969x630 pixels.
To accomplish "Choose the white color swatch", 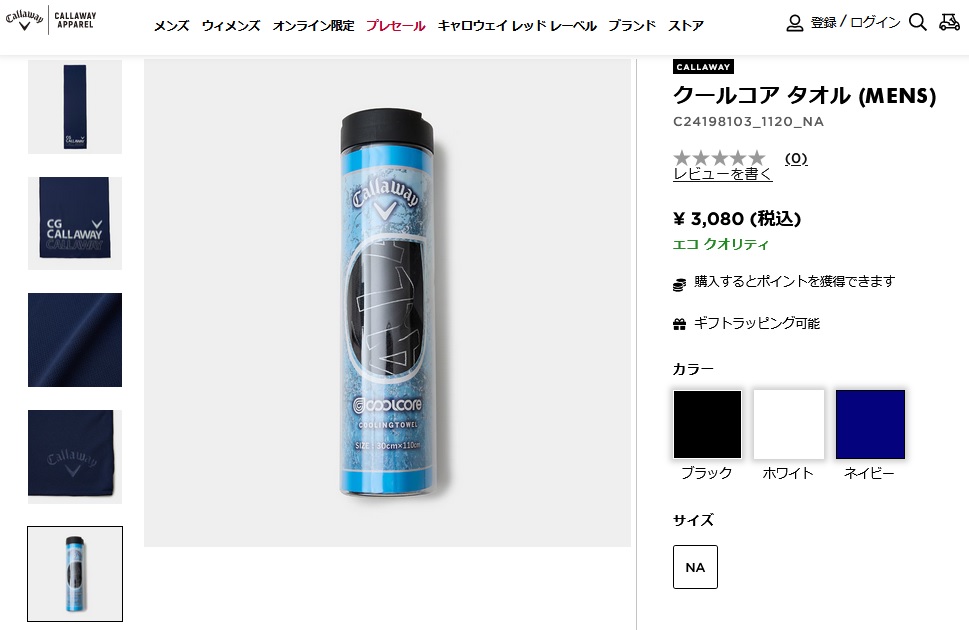I will click(x=789, y=424).
